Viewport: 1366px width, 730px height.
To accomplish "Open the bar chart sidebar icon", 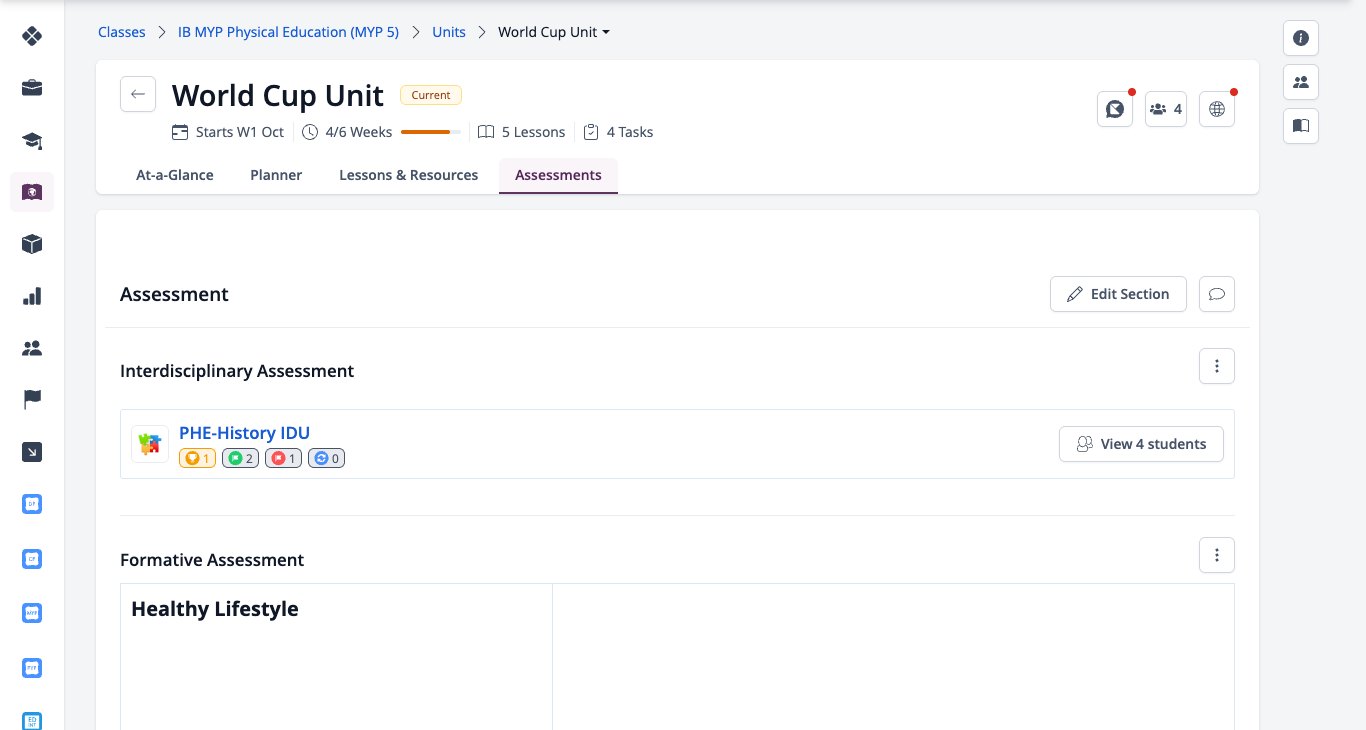I will [x=32, y=296].
